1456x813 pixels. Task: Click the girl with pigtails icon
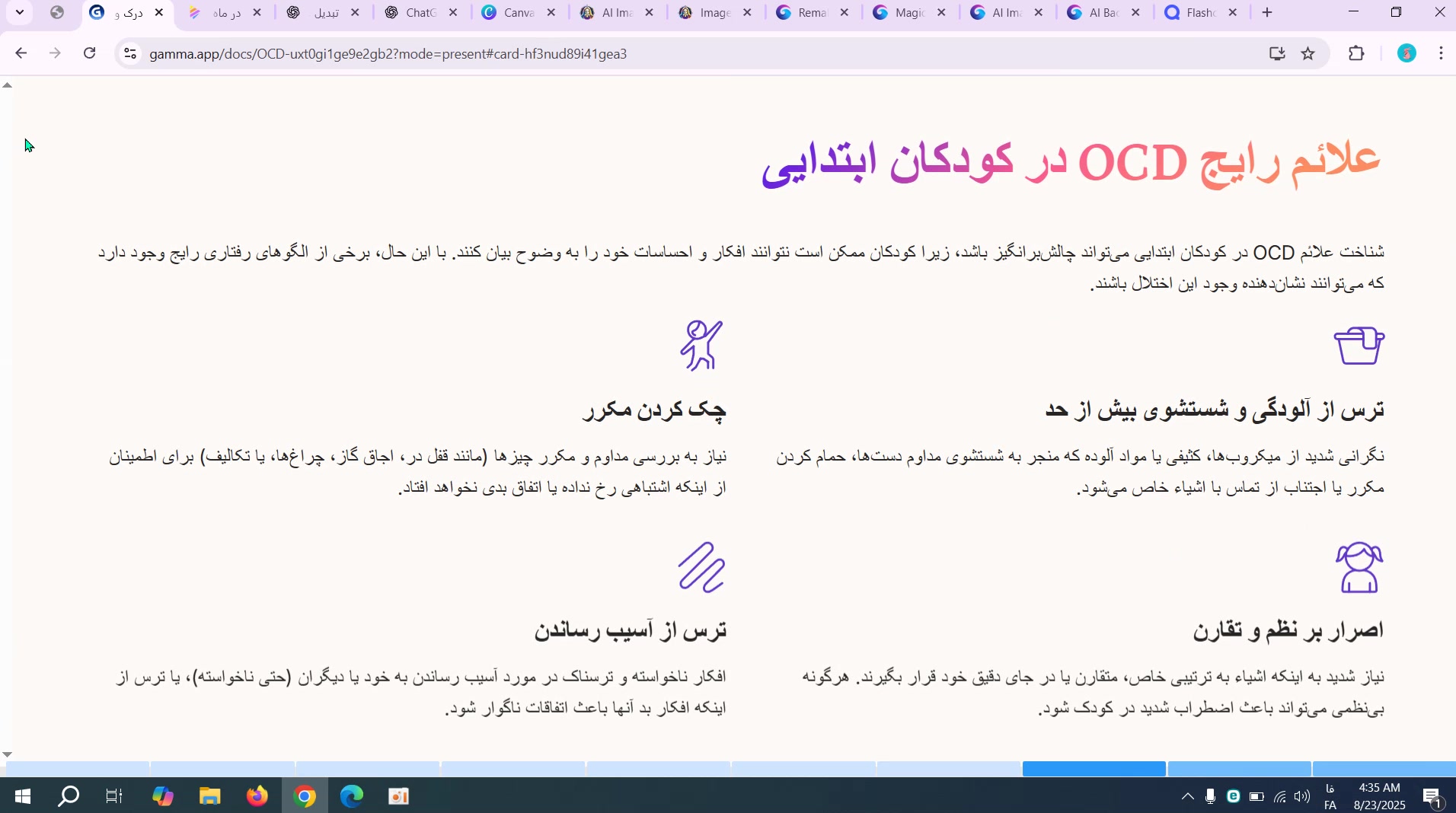click(1359, 567)
